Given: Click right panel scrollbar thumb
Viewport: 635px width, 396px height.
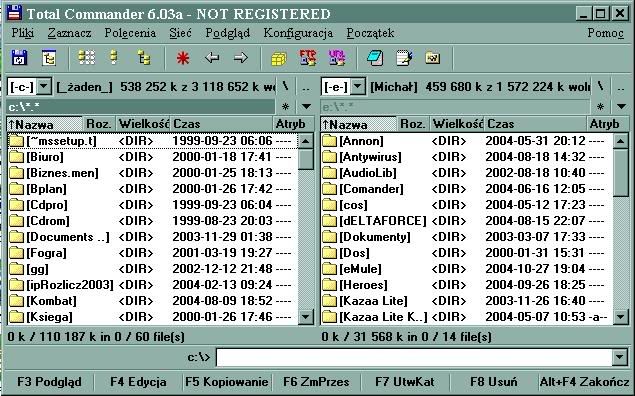Looking at the screenshot, I should [620, 173].
